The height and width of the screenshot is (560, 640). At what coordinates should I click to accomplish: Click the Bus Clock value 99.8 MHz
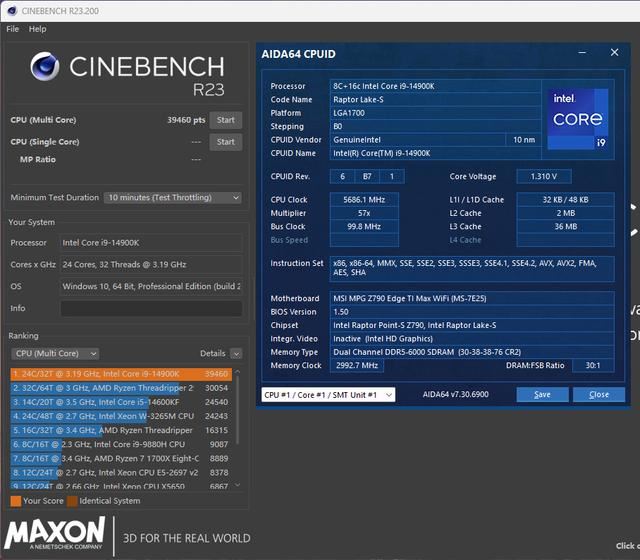(x=364, y=227)
